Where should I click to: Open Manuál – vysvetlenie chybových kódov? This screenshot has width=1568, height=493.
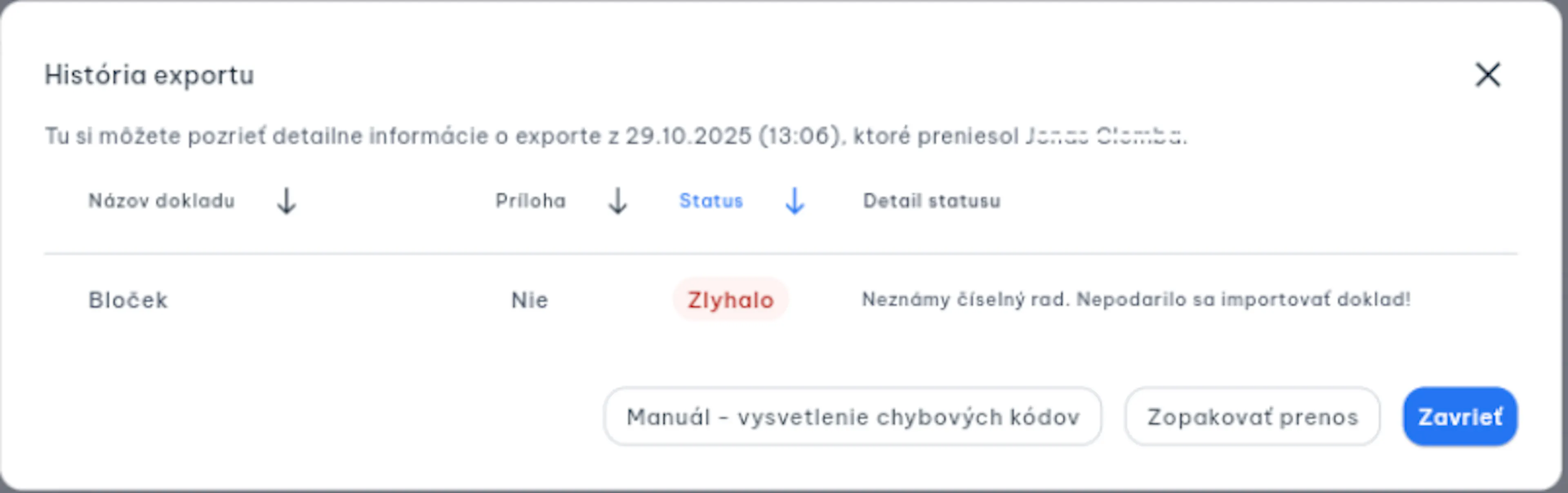852,417
